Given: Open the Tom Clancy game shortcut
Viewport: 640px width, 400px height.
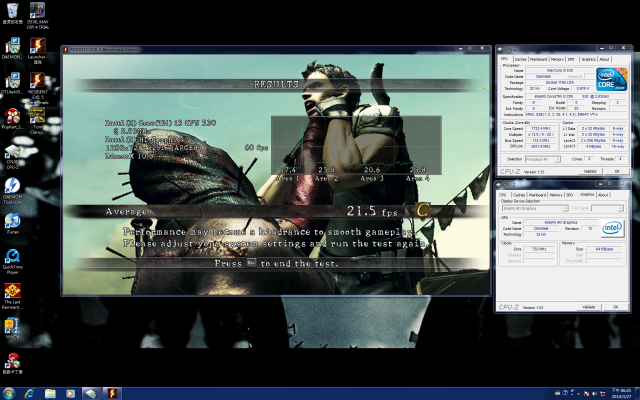Looking at the screenshot, I should (37, 121).
